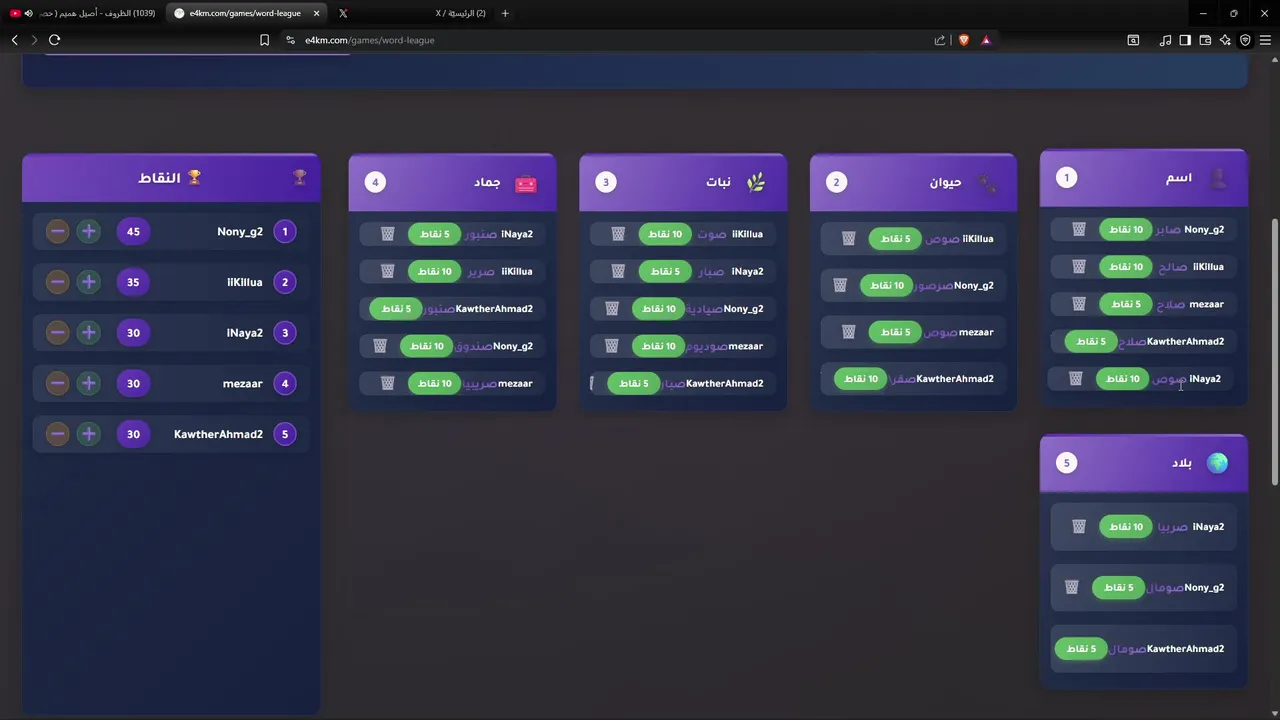Delete iNaya2's answer in بلاد column

pos(1079,526)
